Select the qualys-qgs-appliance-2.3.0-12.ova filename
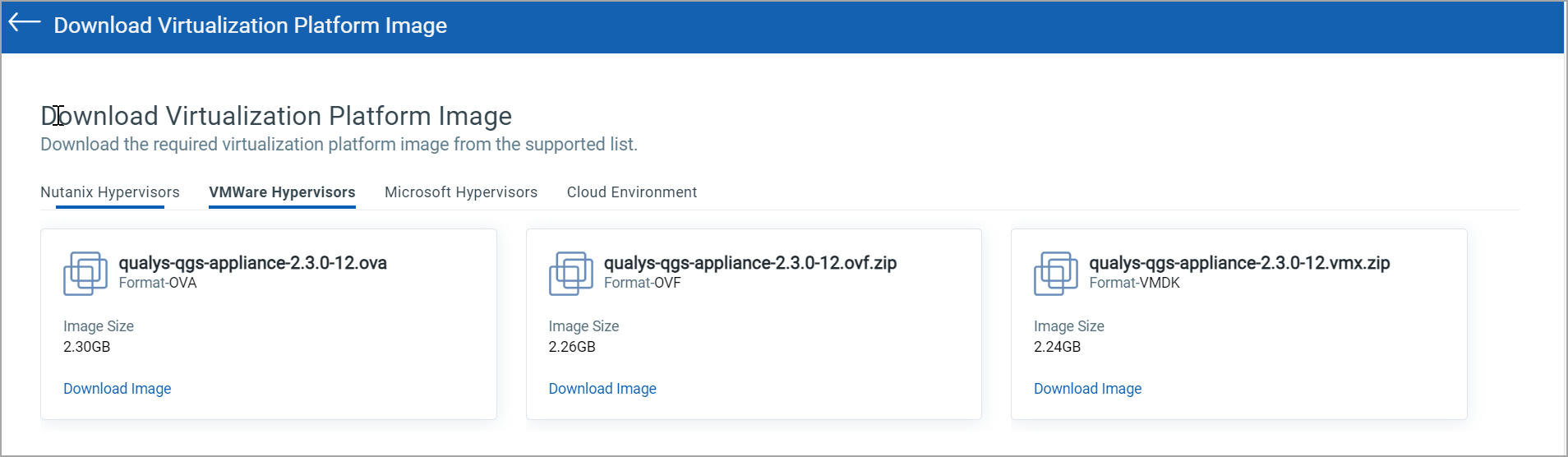 tap(253, 263)
